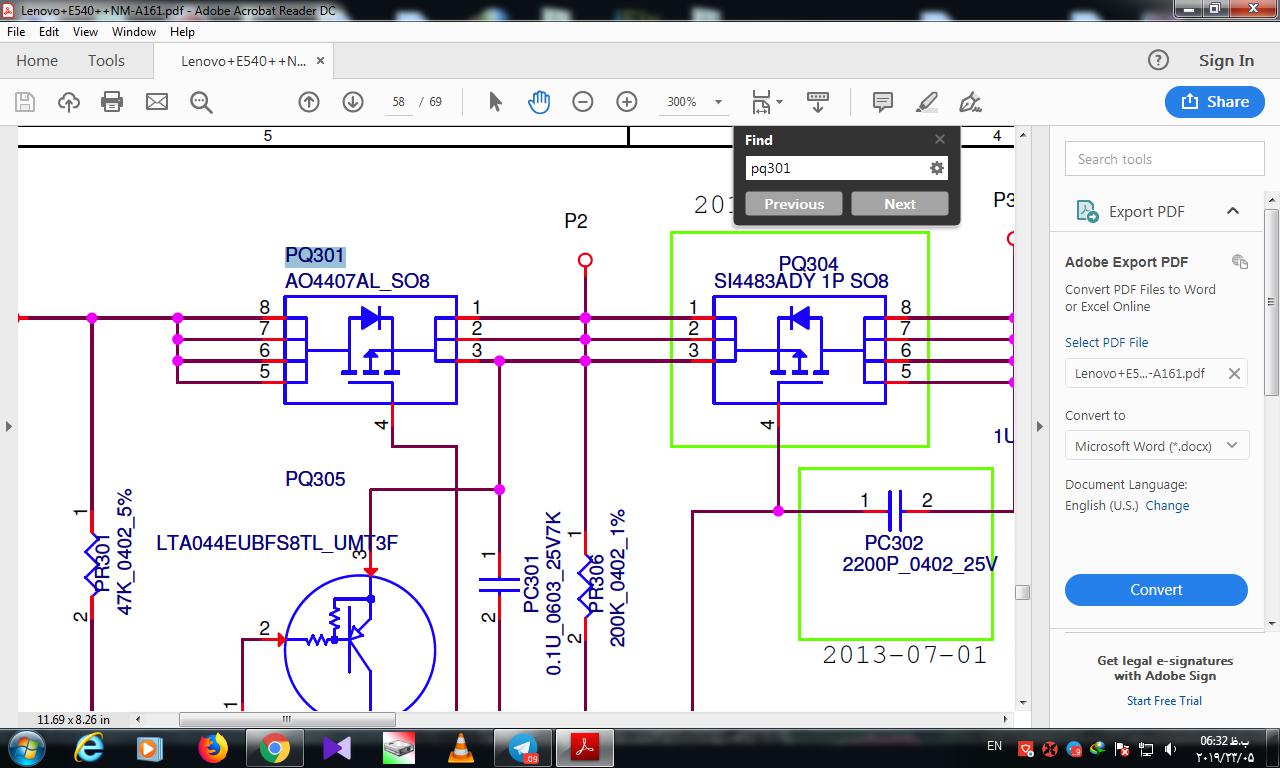Switch to the Home tab

37,61
